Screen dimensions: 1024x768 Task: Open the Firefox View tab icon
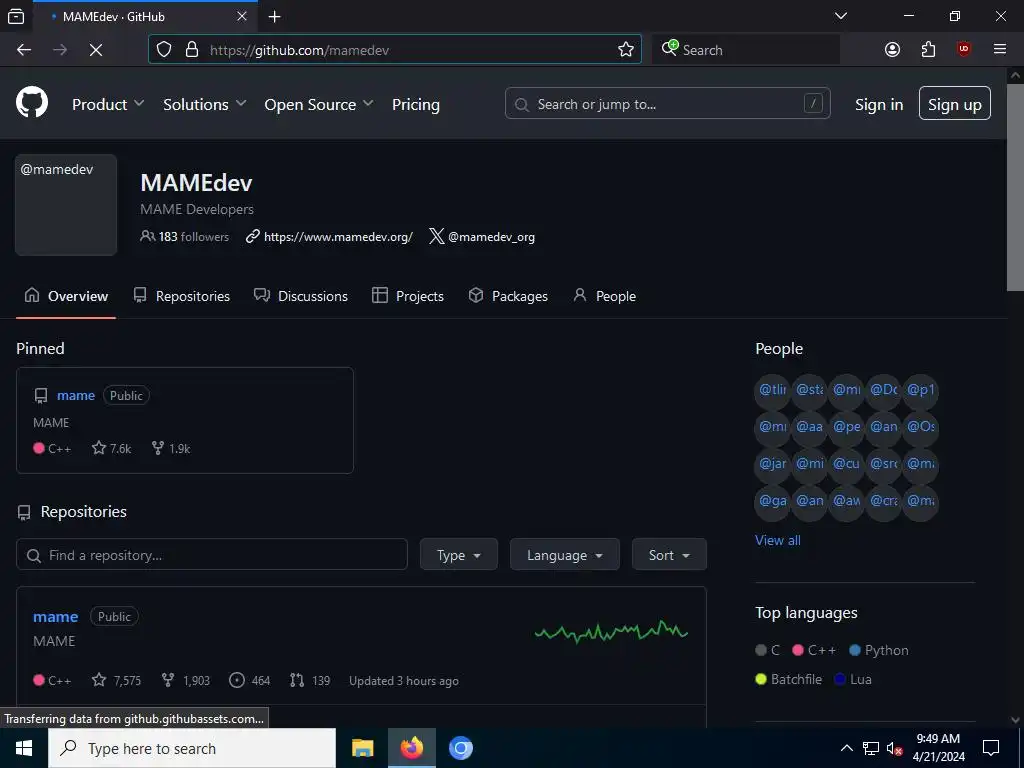16,16
